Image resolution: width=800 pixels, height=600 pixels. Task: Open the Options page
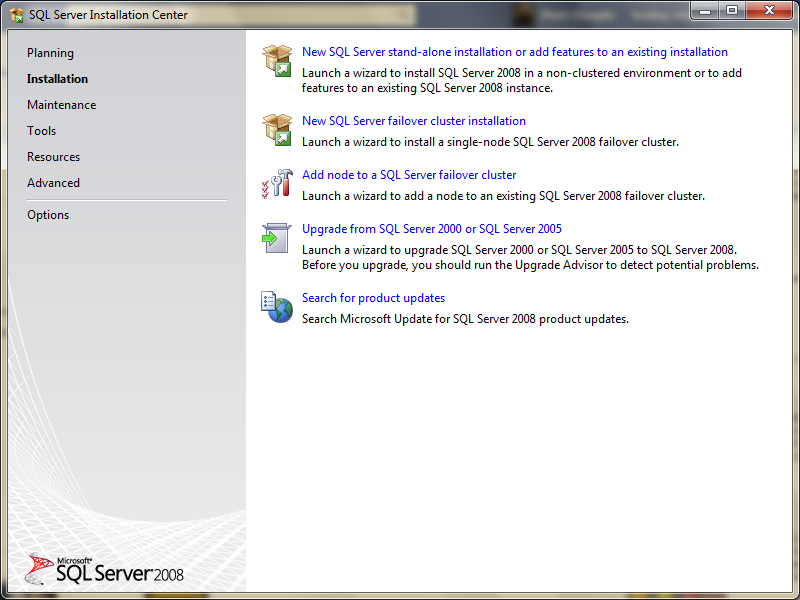[x=51, y=214]
